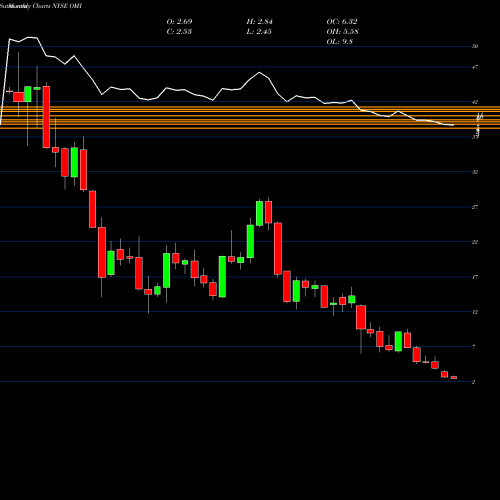Click the price axis label '50'
This screenshot has width=500, height=500.
click(x=475, y=46)
